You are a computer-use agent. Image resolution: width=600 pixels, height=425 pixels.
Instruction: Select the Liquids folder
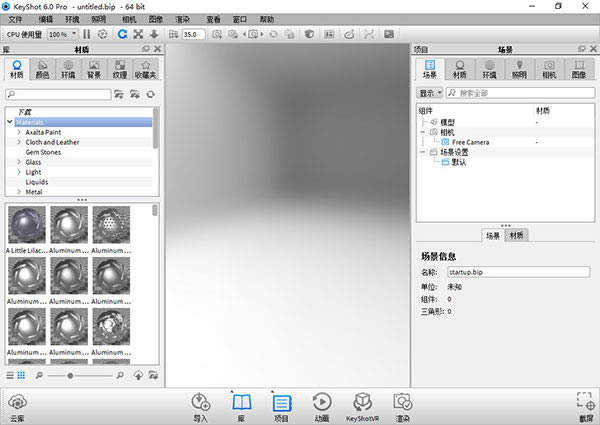coord(37,182)
